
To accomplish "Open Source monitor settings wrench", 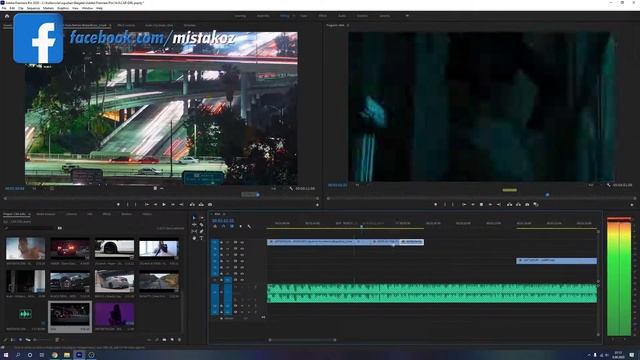I will pyautogui.click(x=291, y=189).
